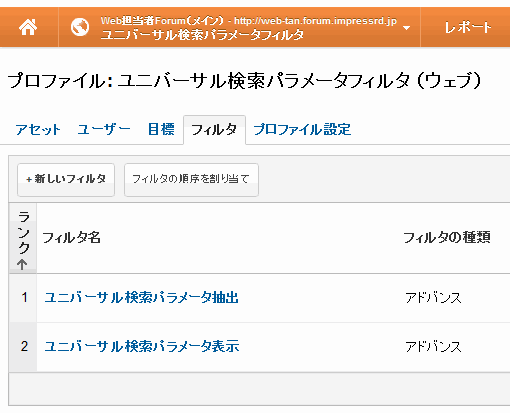This screenshot has height=413, width=510.
Task: Select the rank 1 row cell
Action: click(x=24, y=297)
